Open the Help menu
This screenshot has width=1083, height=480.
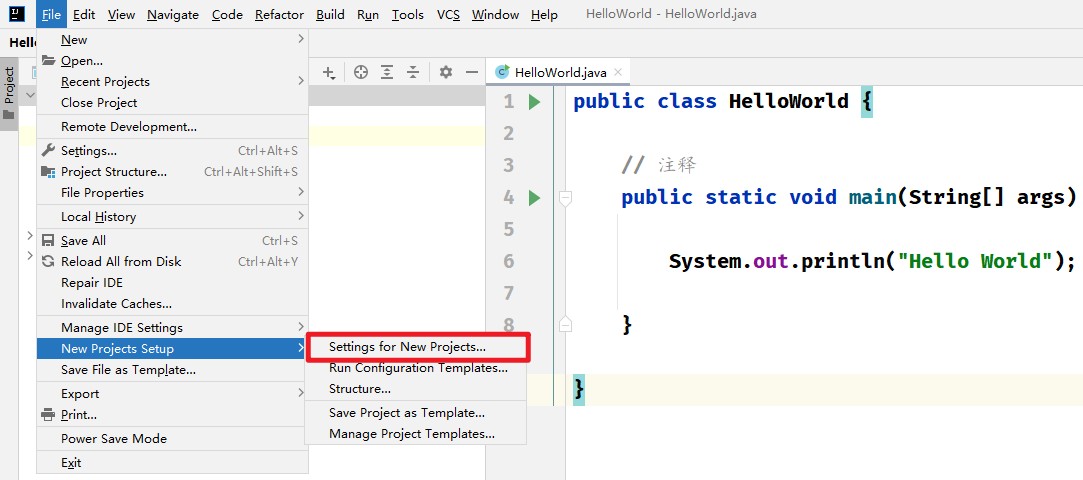click(x=544, y=15)
